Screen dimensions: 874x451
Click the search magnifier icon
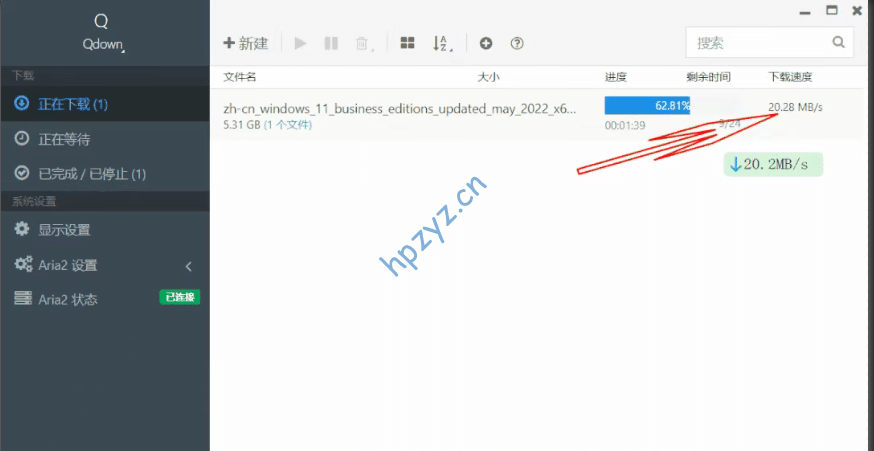tap(838, 42)
